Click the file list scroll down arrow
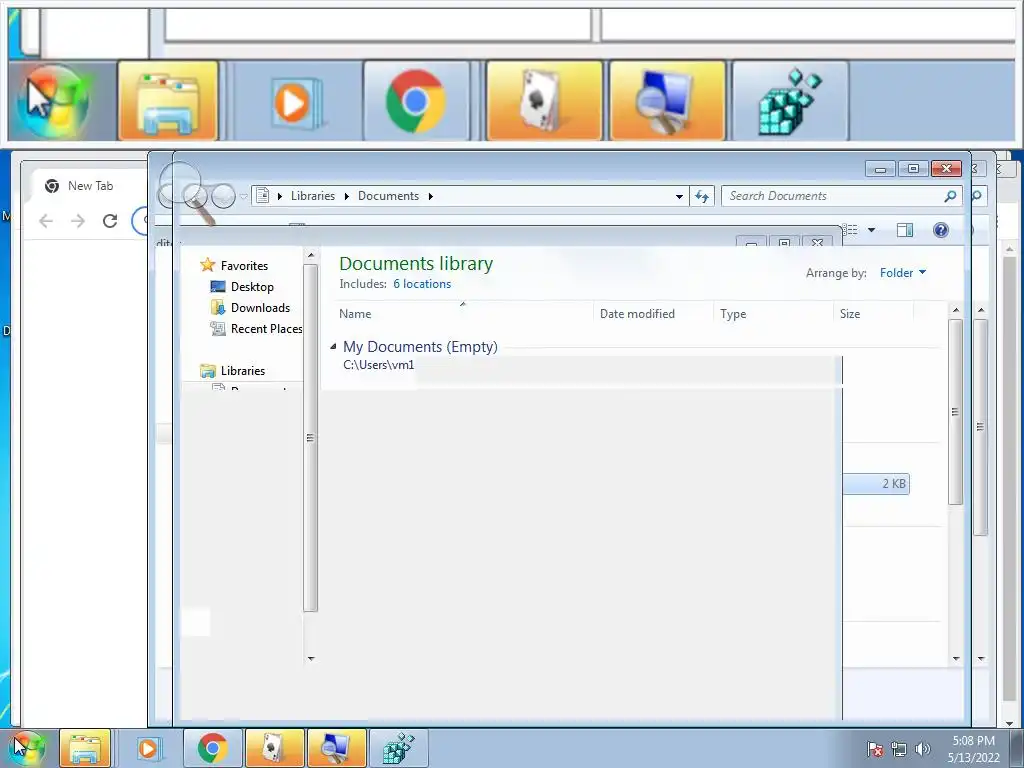The height and width of the screenshot is (768, 1024). 956,658
